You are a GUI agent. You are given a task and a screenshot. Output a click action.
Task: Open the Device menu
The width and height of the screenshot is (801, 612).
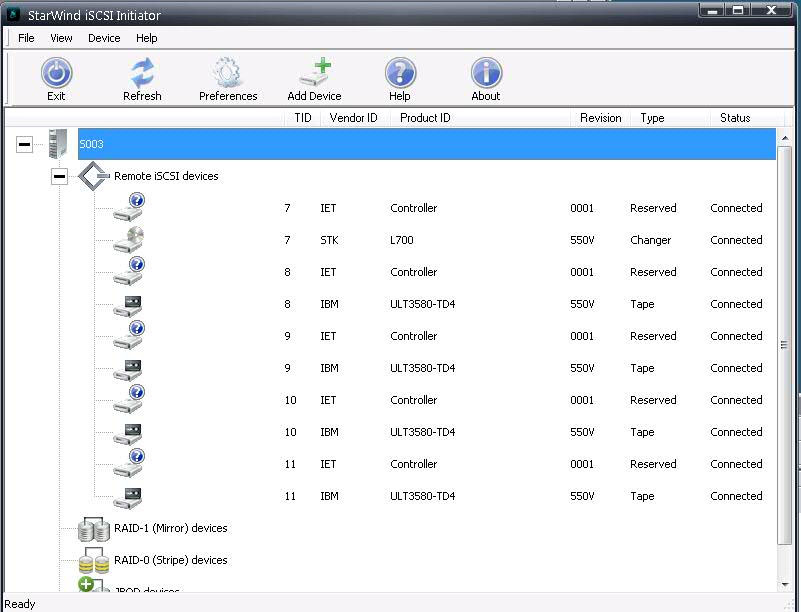click(104, 38)
